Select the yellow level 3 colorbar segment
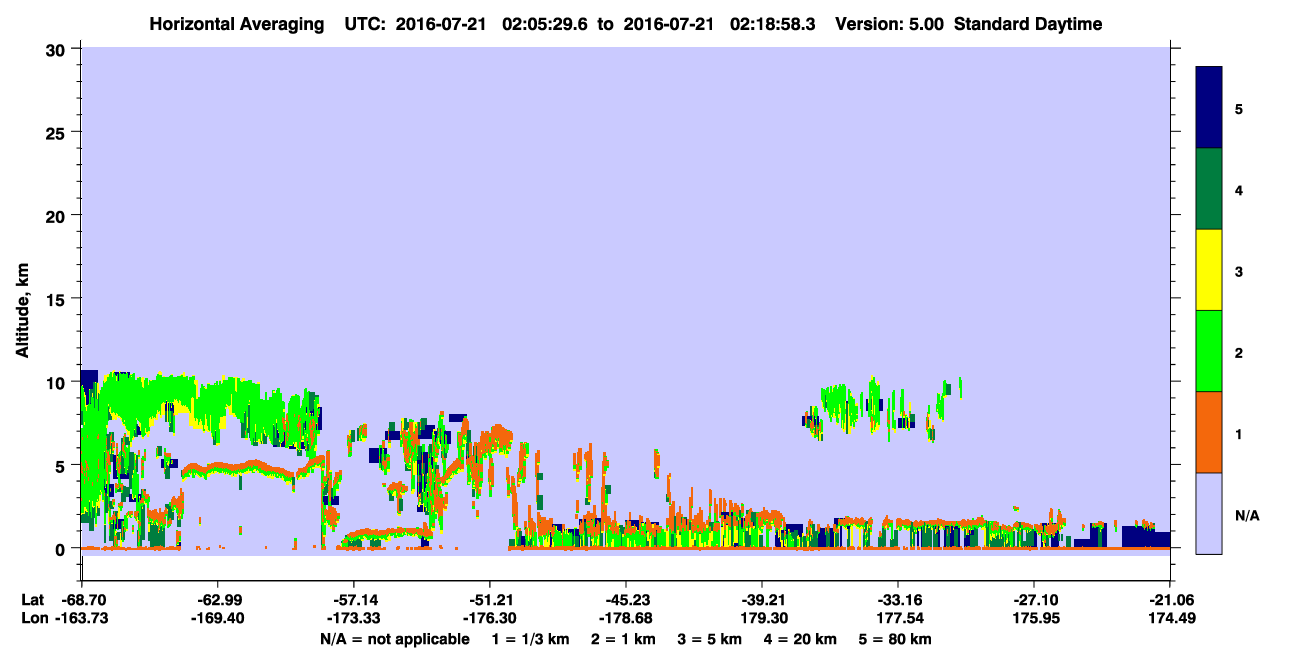Screen dimensions: 1300x667 (1209, 270)
